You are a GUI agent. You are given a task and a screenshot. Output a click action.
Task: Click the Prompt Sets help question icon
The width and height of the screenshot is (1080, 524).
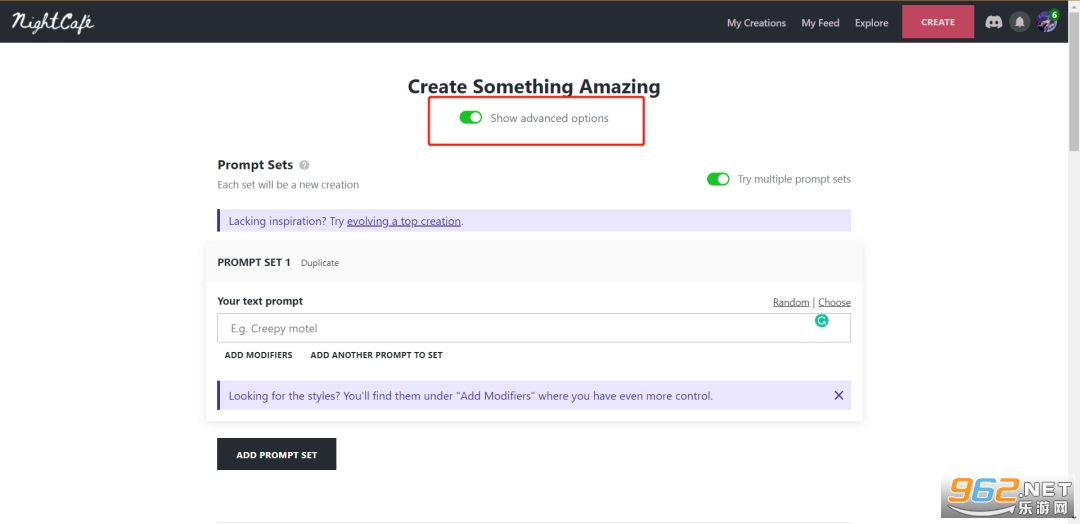[x=304, y=165]
